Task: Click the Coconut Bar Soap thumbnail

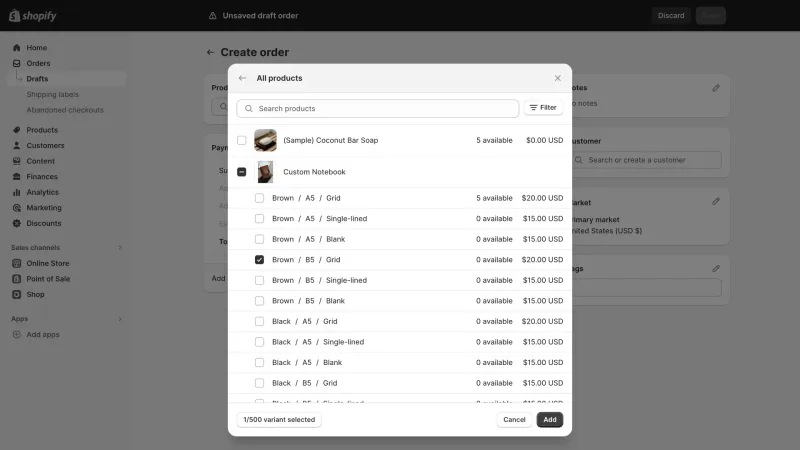Action: 265,140
